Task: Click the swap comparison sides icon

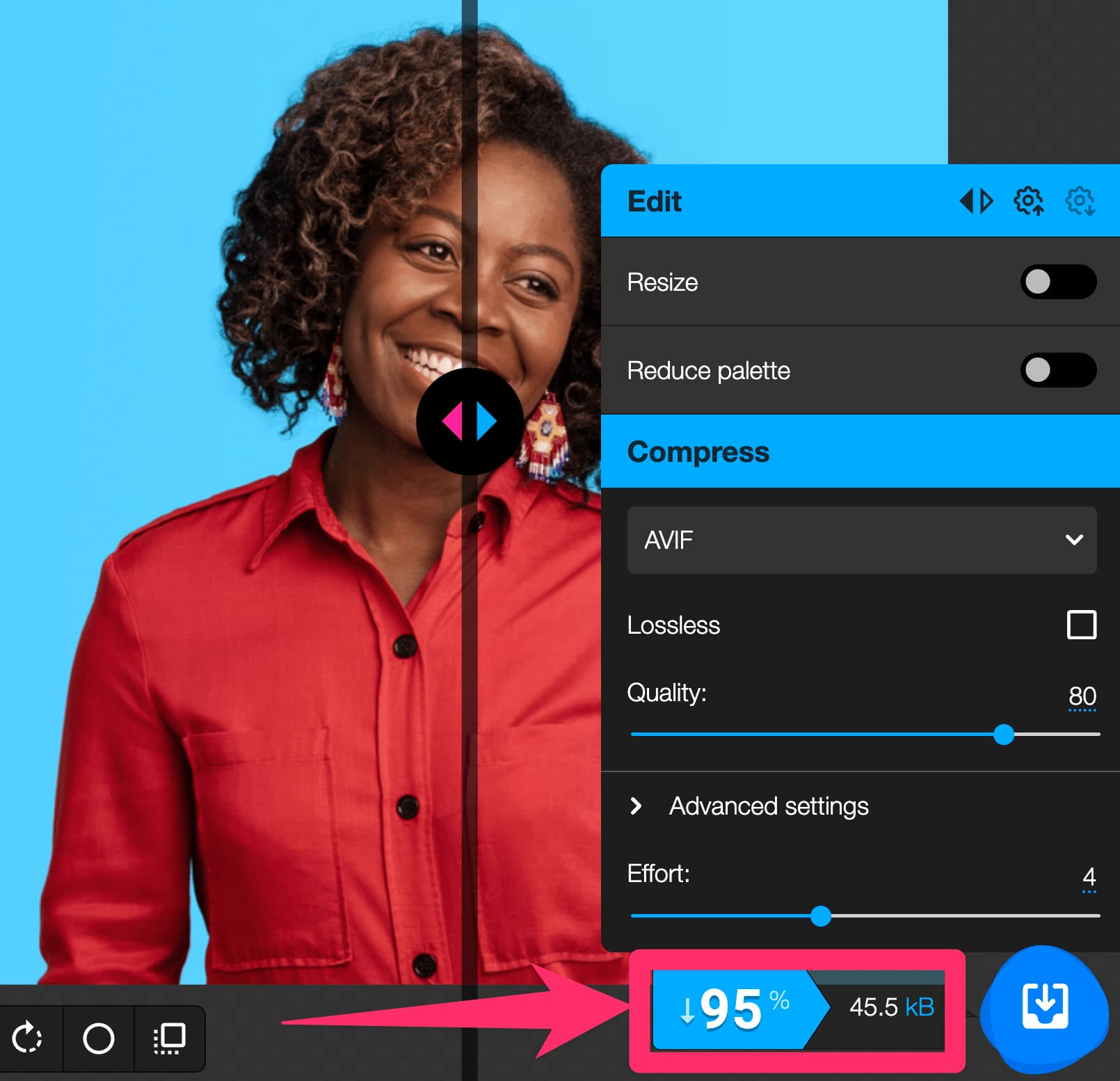Action: (977, 201)
